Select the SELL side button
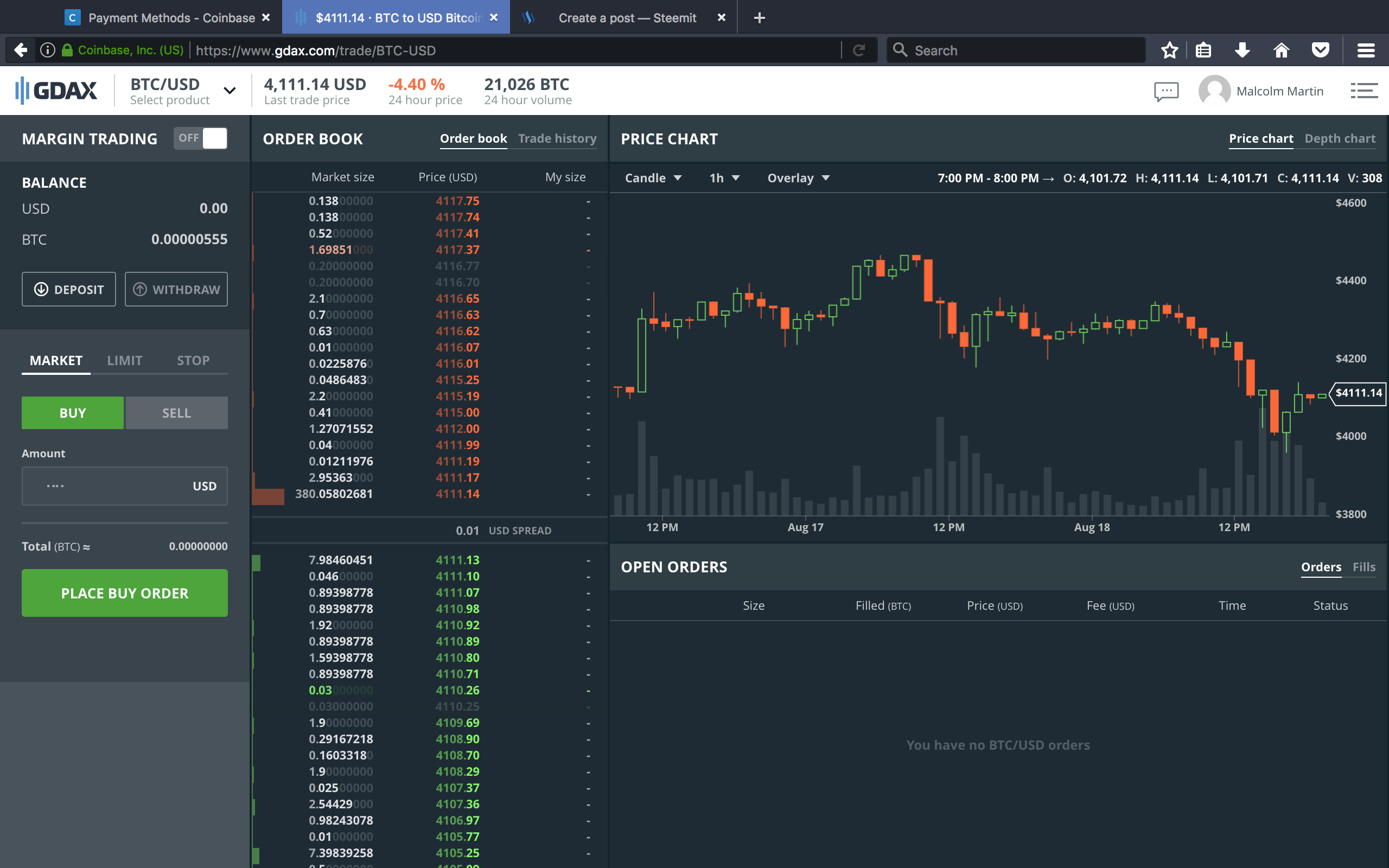 point(177,413)
